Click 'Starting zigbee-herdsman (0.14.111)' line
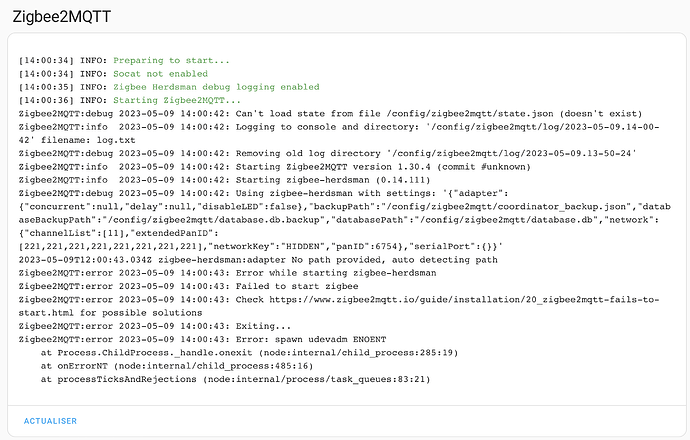690x440 pixels. click(224, 180)
